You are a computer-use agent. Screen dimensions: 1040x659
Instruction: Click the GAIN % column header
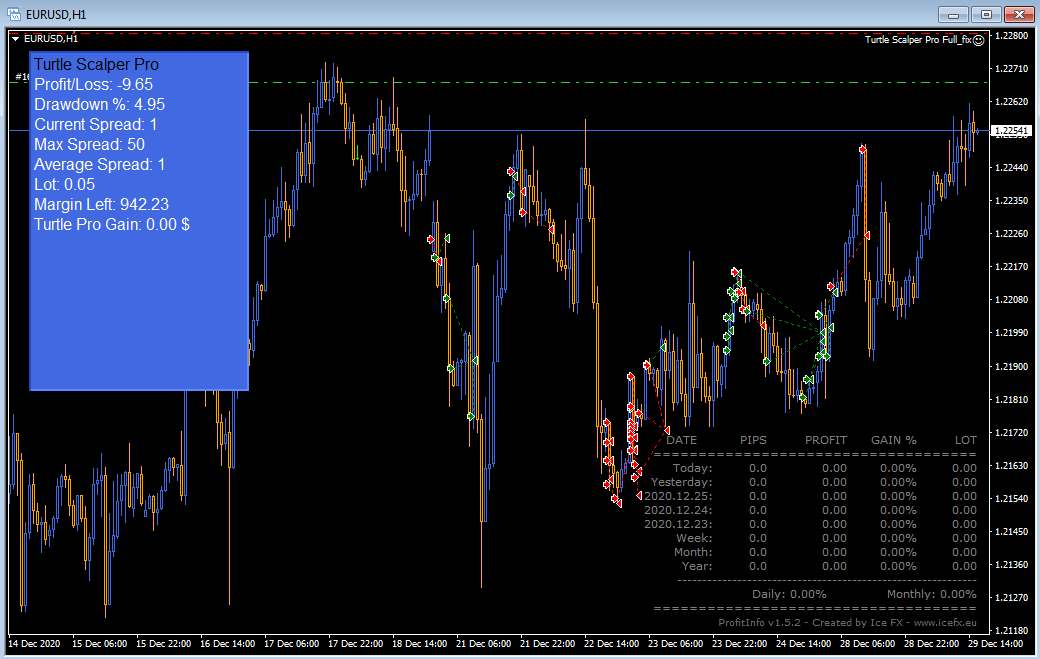coord(893,440)
